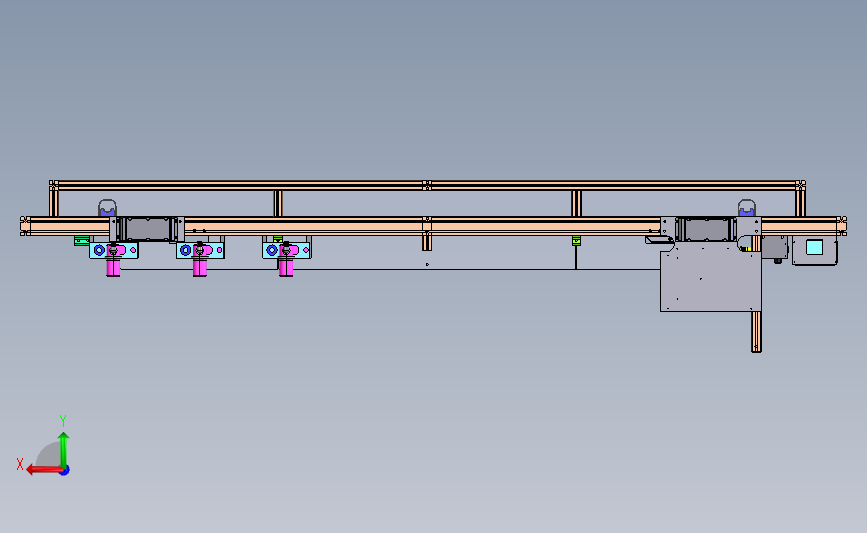Image resolution: width=867 pixels, height=533 pixels.
Task: Select the vertical leg below the gray plate
Action: tap(756, 332)
